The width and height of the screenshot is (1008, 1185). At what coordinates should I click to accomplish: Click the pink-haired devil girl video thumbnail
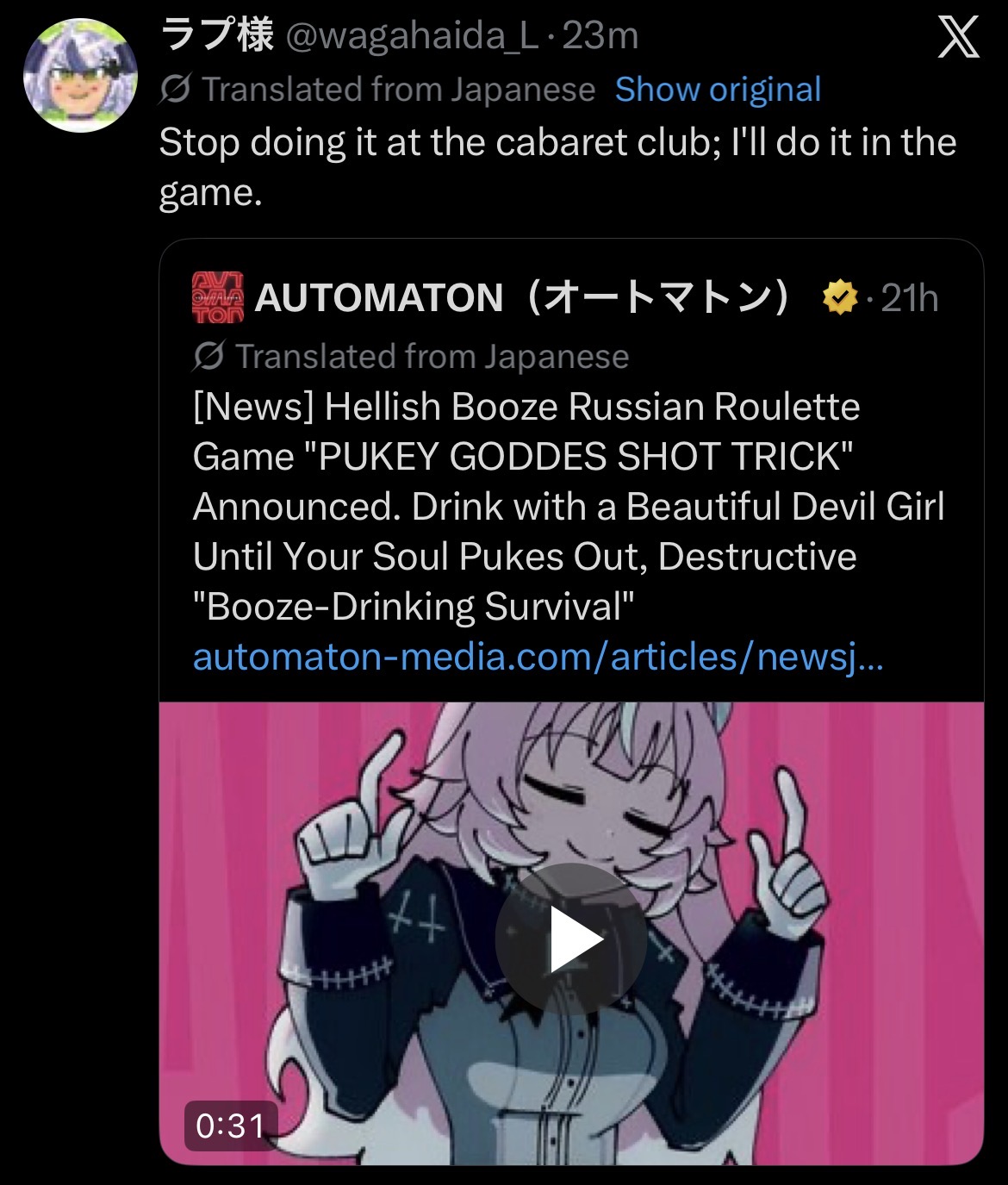click(x=571, y=933)
